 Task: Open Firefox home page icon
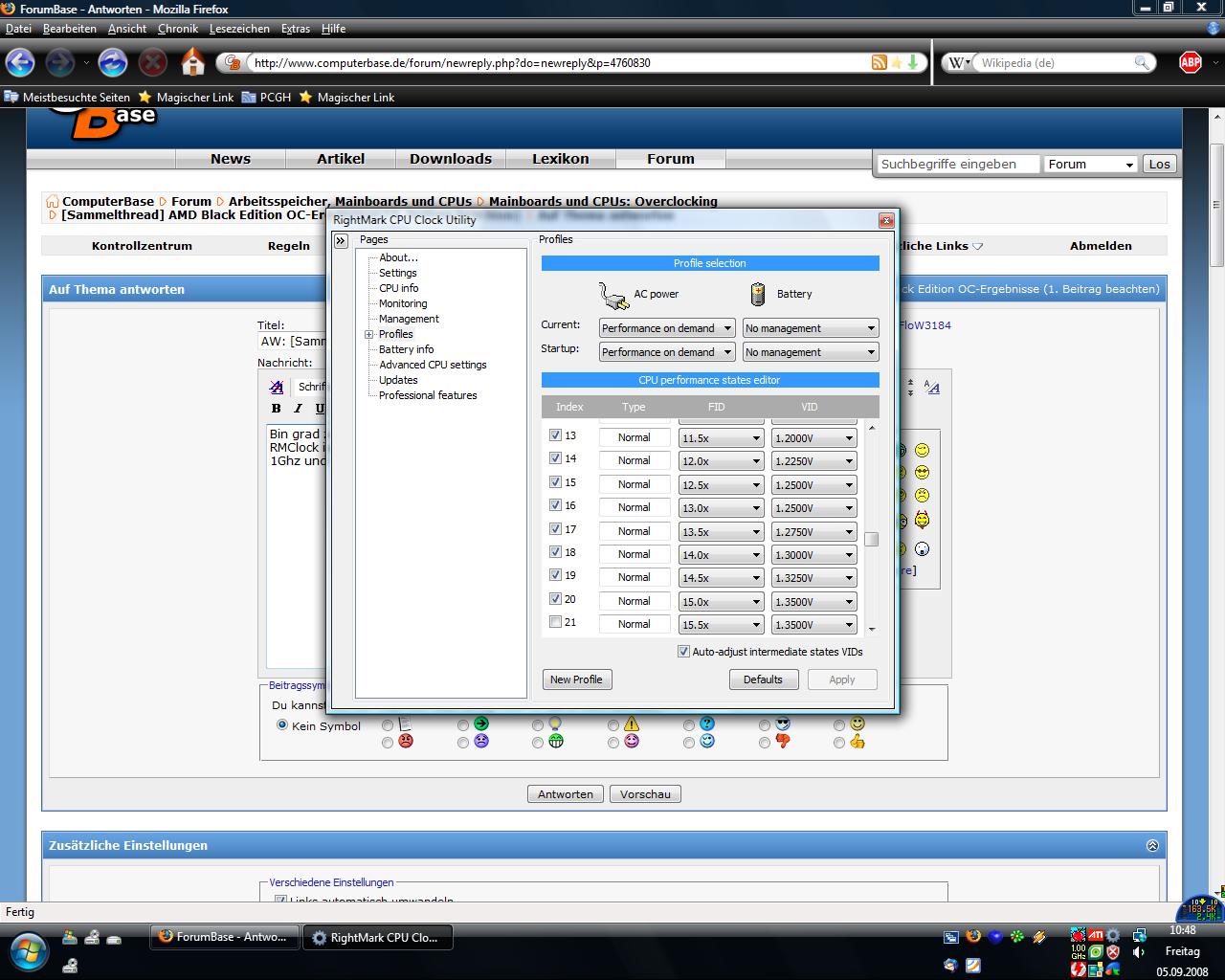pos(192,62)
